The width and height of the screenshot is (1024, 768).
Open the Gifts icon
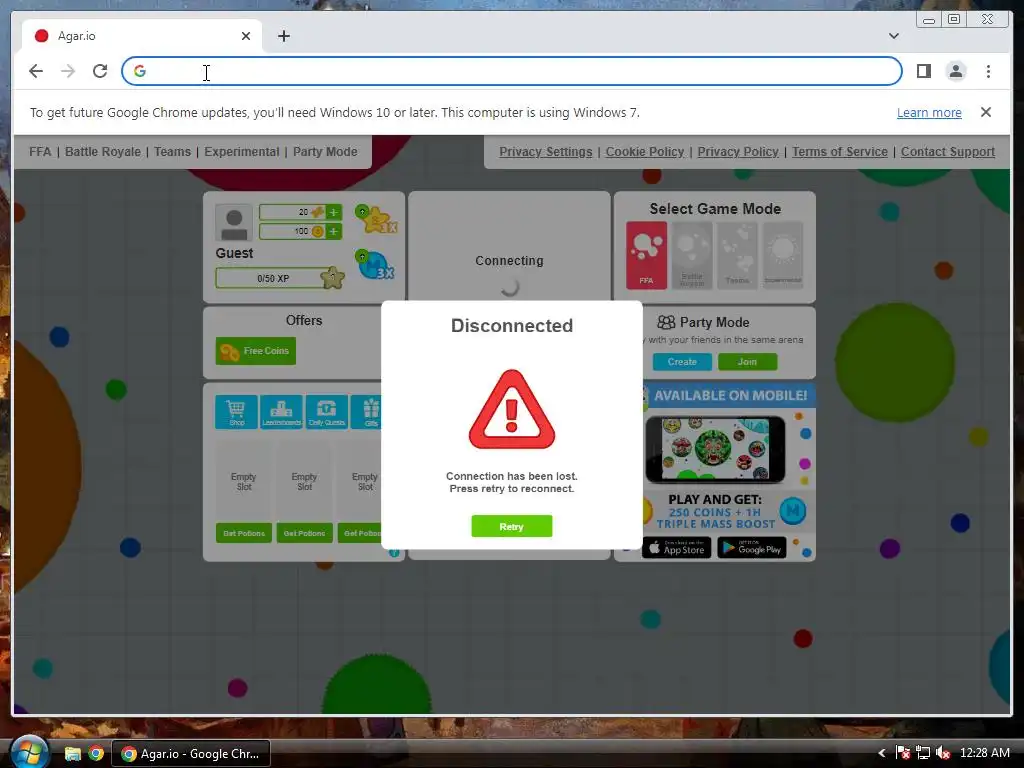tap(366, 412)
